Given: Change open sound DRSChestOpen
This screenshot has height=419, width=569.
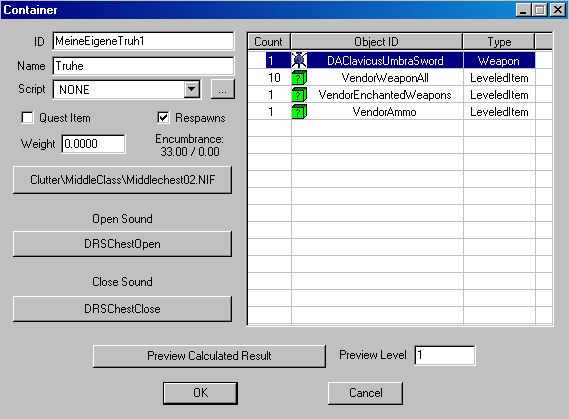Looking at the screenshot, I should click(122, 244).
